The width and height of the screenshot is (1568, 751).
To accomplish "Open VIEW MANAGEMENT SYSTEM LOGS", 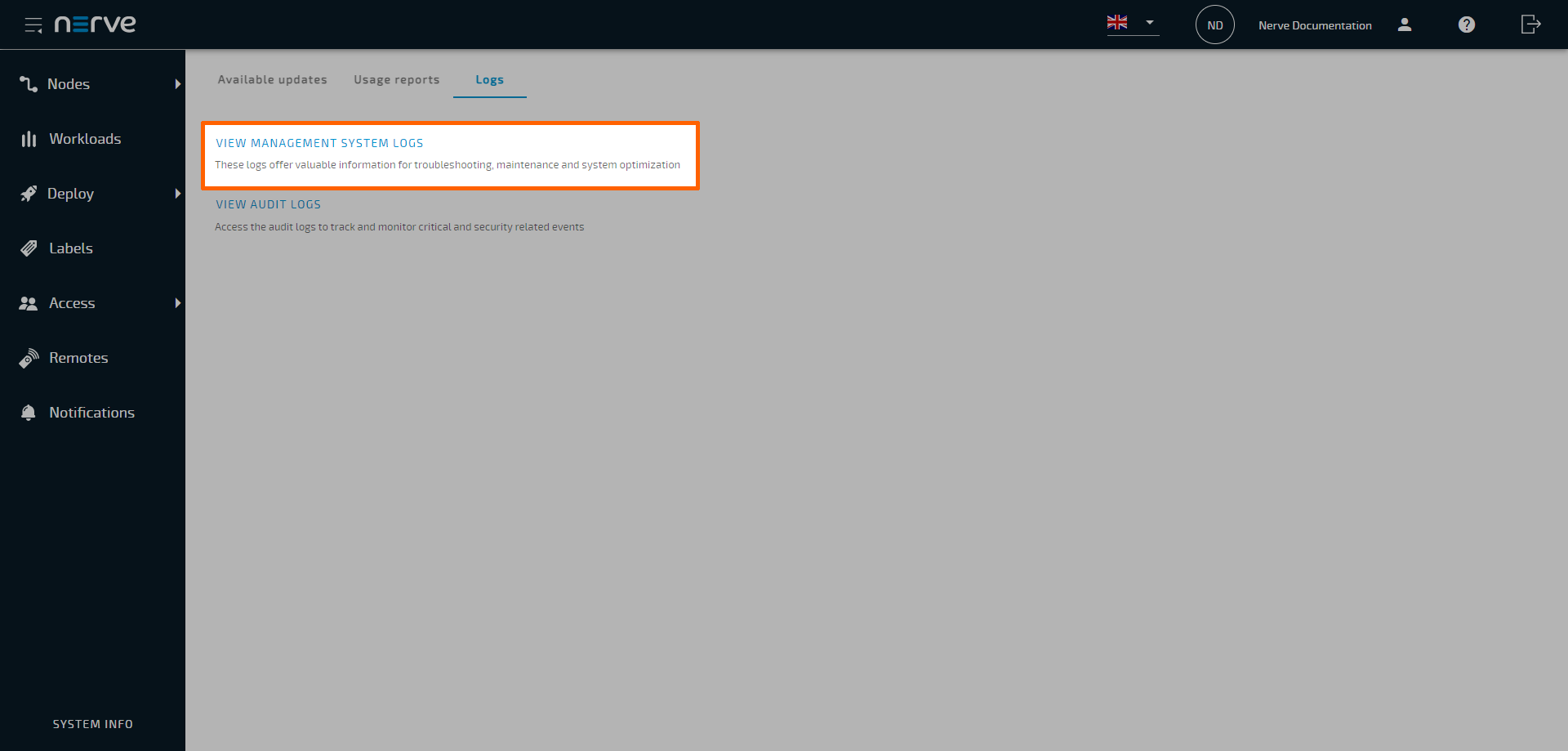I will pyautogui.click(x=319, y=142).
